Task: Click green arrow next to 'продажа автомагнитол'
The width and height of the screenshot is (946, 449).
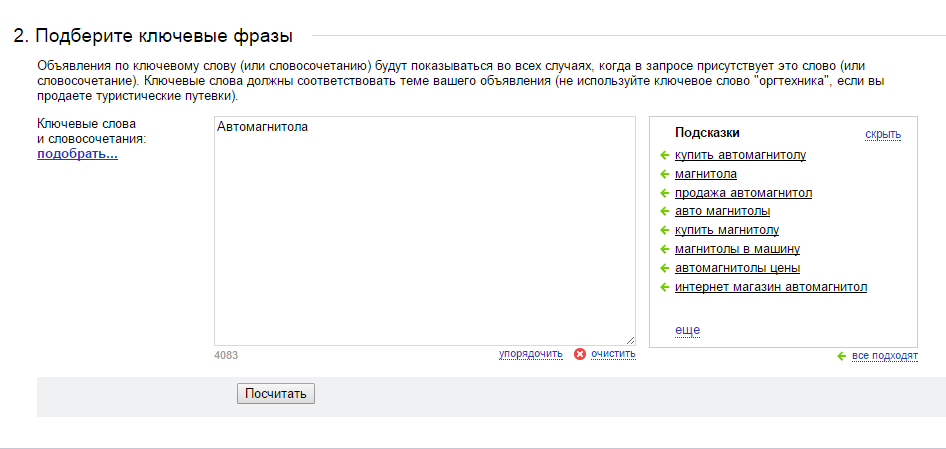Action: coord(665,193)
